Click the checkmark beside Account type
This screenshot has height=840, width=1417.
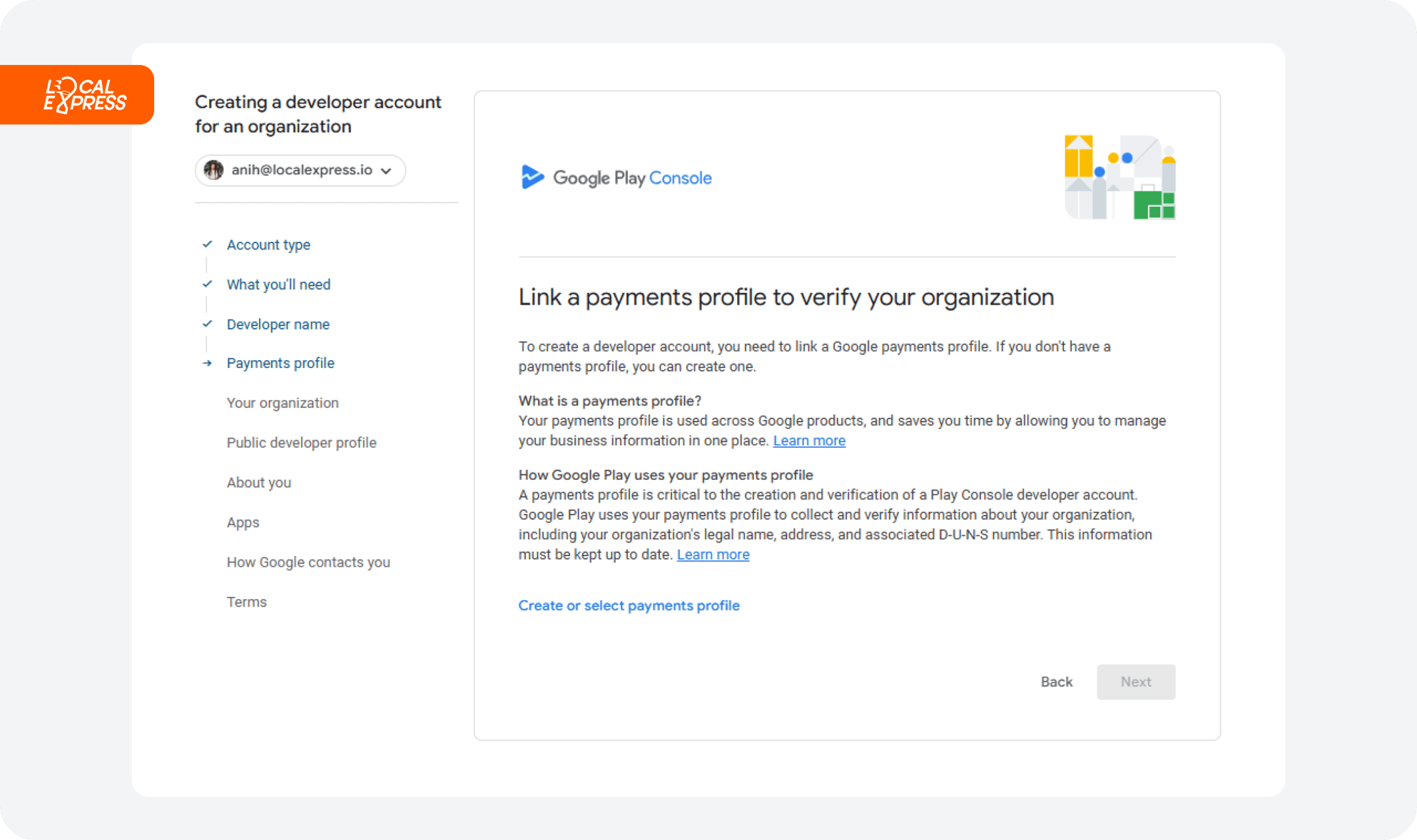(x=207, y=244)
